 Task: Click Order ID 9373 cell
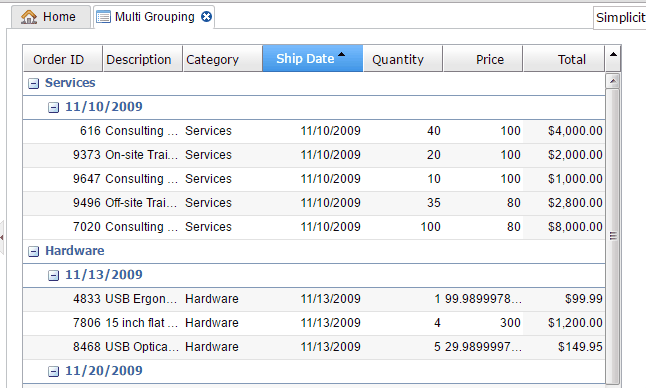[62, 155]
